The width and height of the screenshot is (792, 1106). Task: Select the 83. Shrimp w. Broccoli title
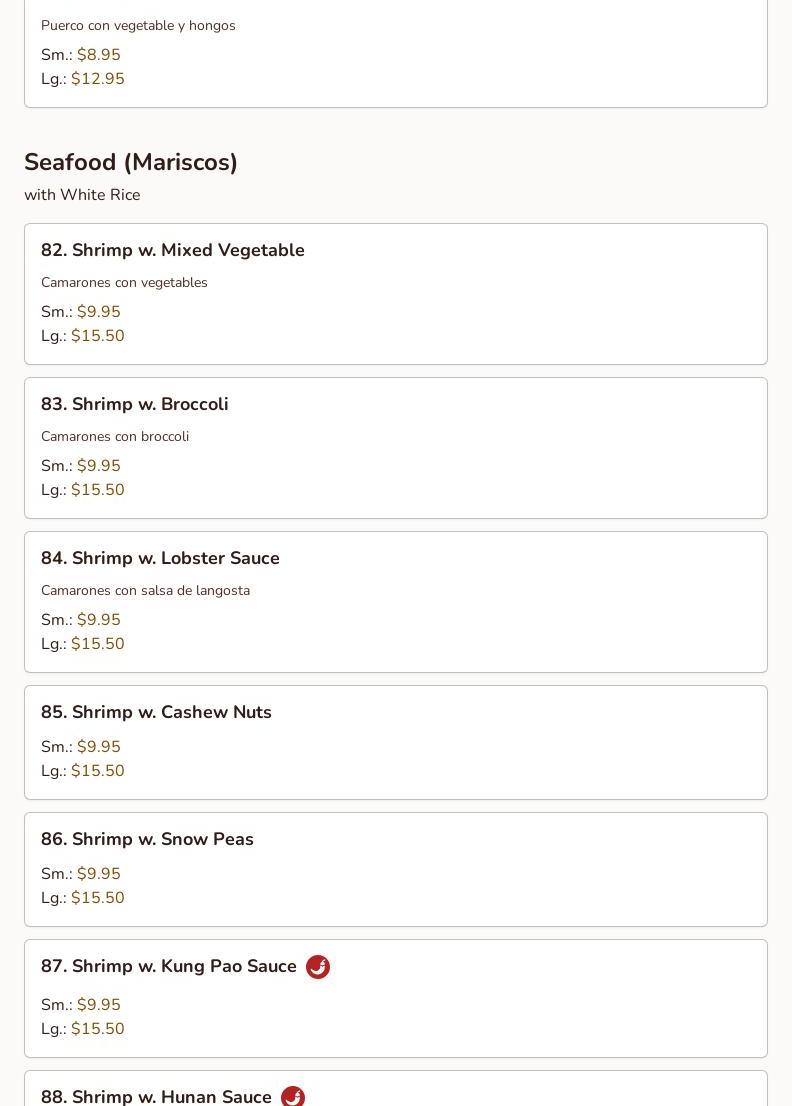[x=135, y=404]
